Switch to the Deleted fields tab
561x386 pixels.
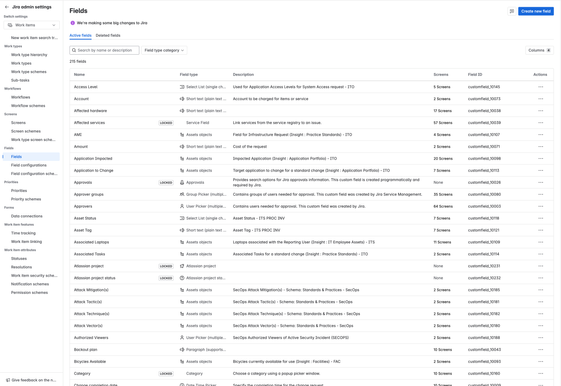[108, 35]
